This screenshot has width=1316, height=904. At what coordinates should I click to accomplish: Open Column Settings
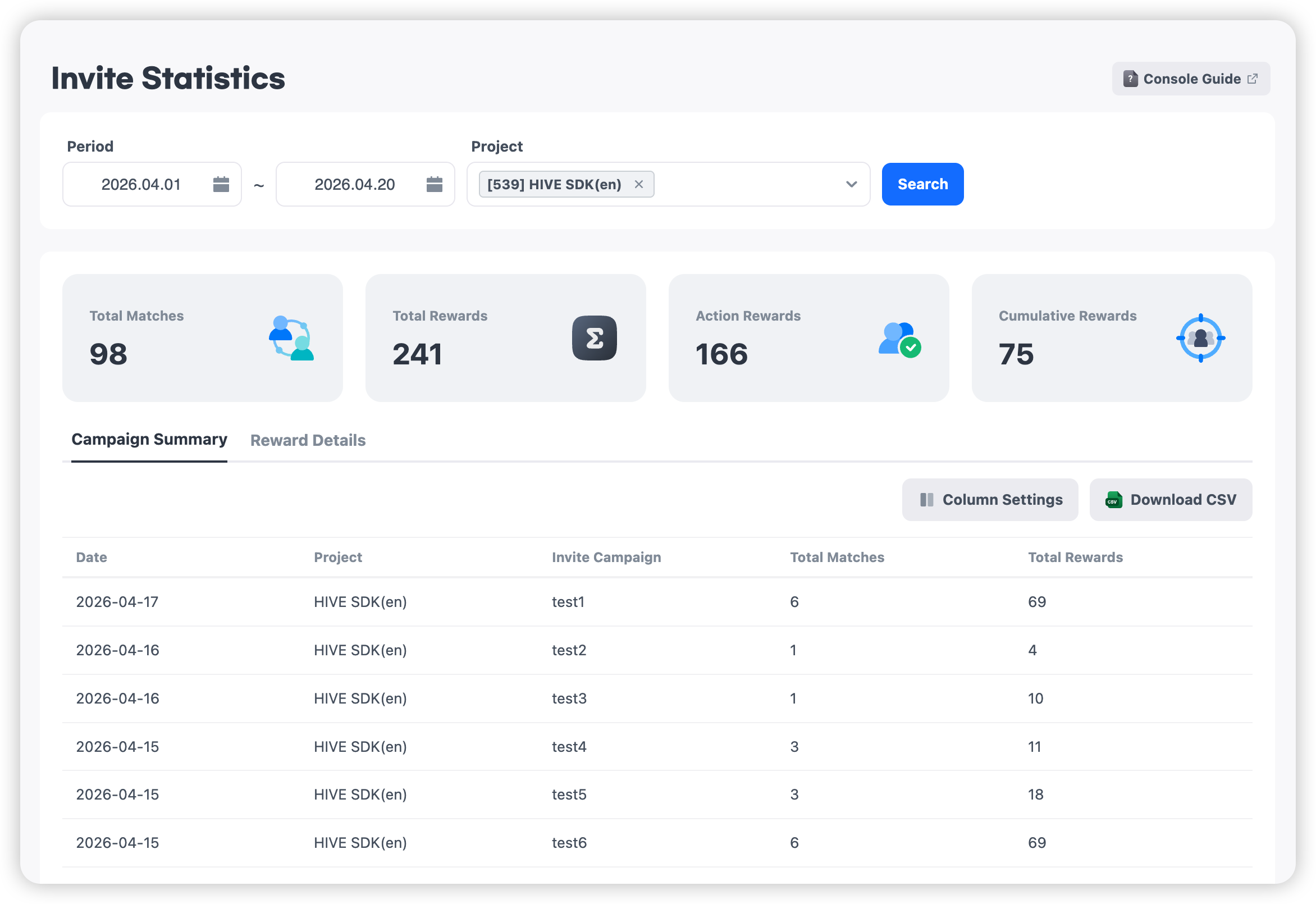(989, 500)
